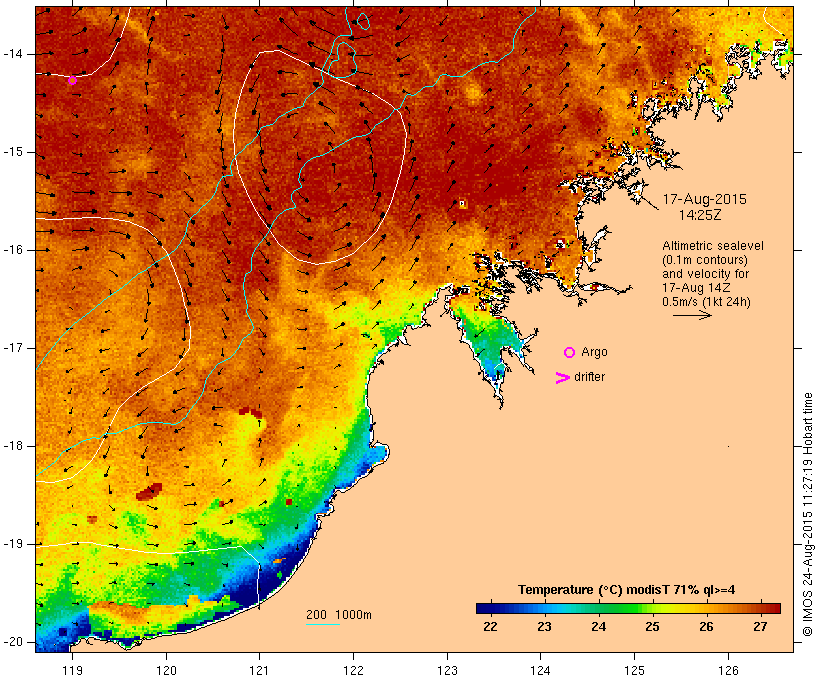The height and width of the screenshot is (680, 820).
Task: Click the 'Altimetric sealevel' caption text
Action: pyautogui.click(x=713, y=246)
